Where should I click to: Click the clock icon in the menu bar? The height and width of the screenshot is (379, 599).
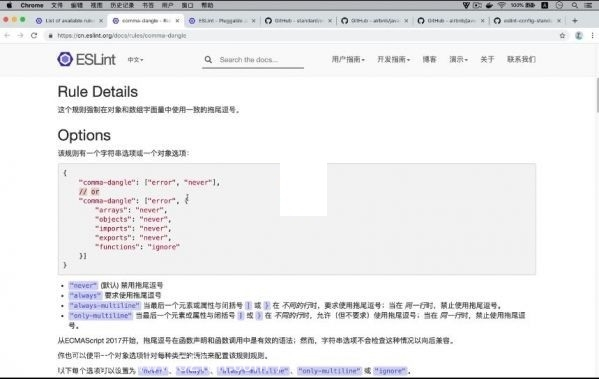[559, 5]
